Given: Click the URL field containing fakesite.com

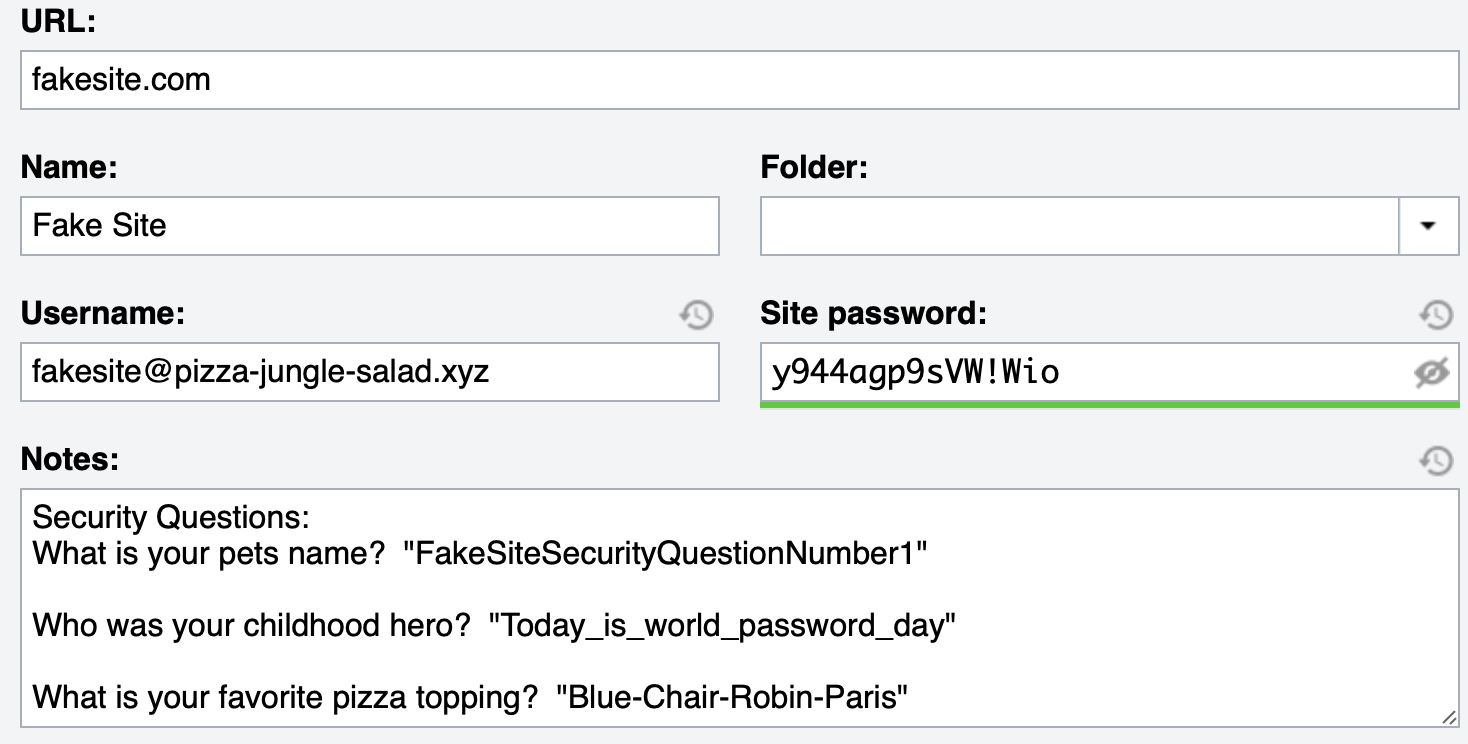Looking at the screenshot, I should (740, 80).
